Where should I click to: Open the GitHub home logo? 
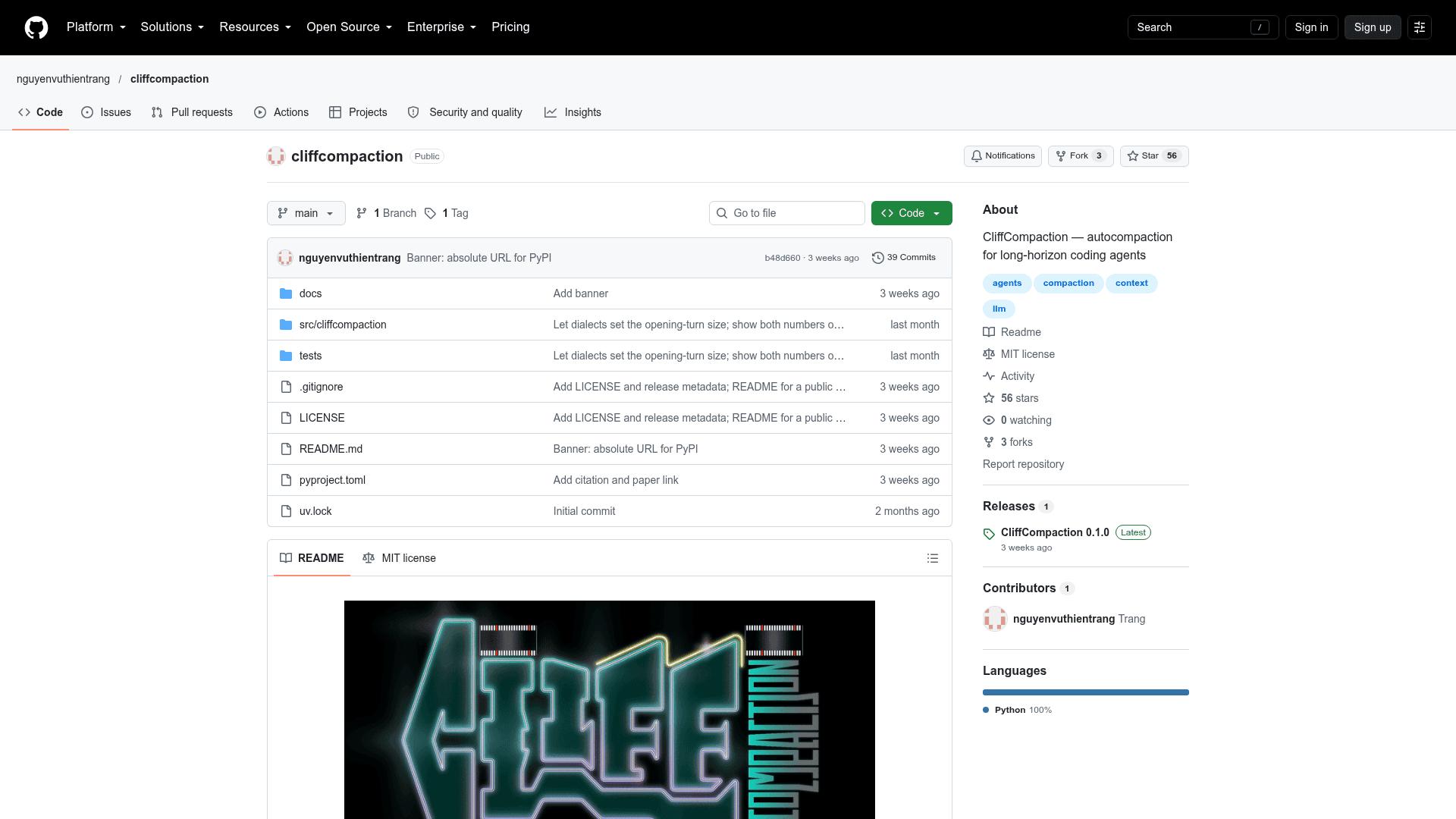coord(36,27)
